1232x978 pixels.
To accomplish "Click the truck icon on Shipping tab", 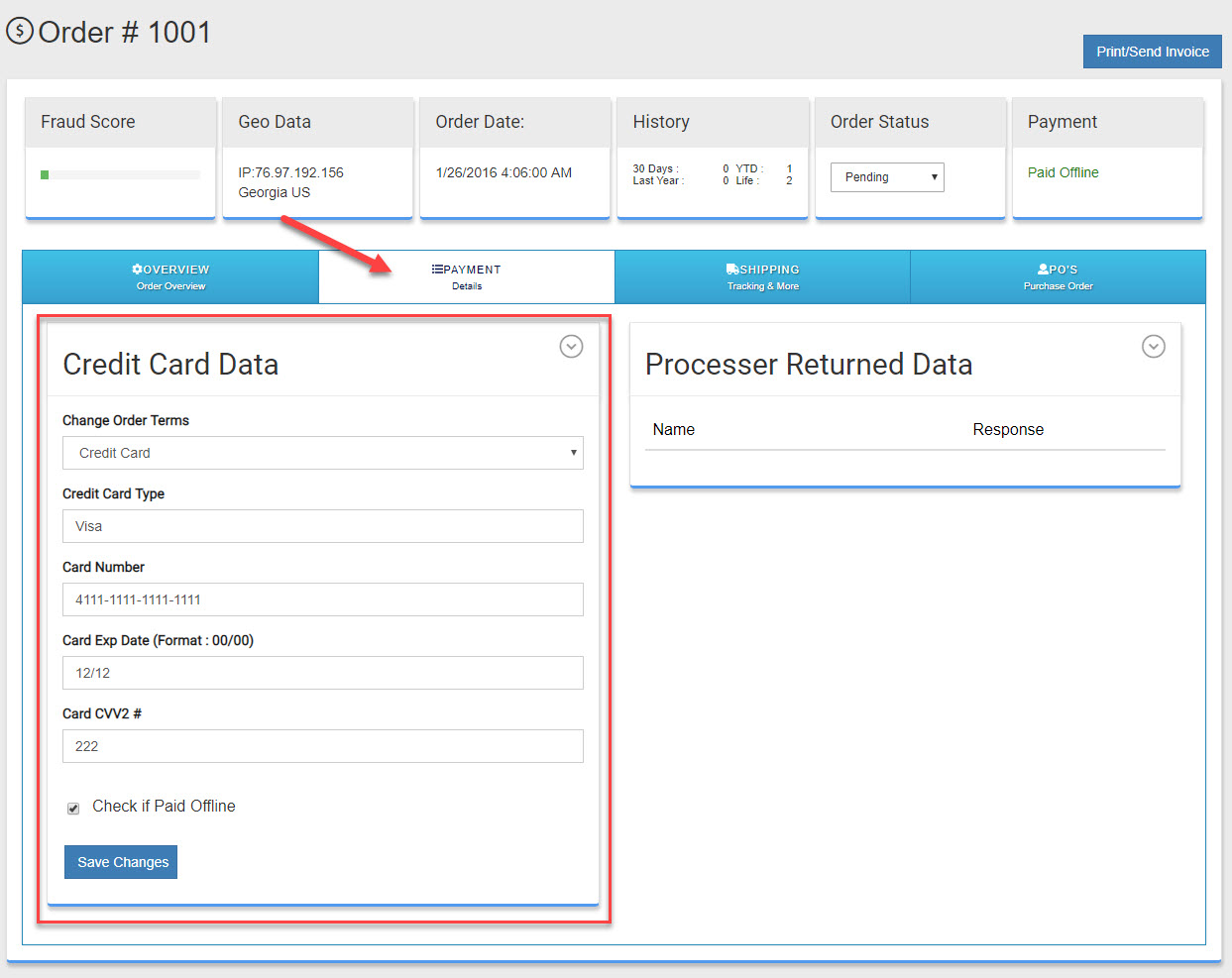I will click(731, 270).
